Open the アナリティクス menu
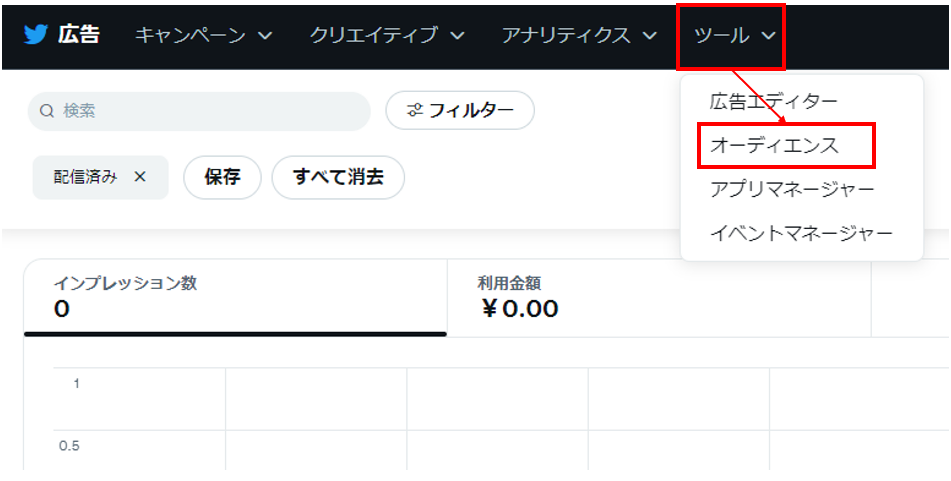951x481 pixels. 566,35
